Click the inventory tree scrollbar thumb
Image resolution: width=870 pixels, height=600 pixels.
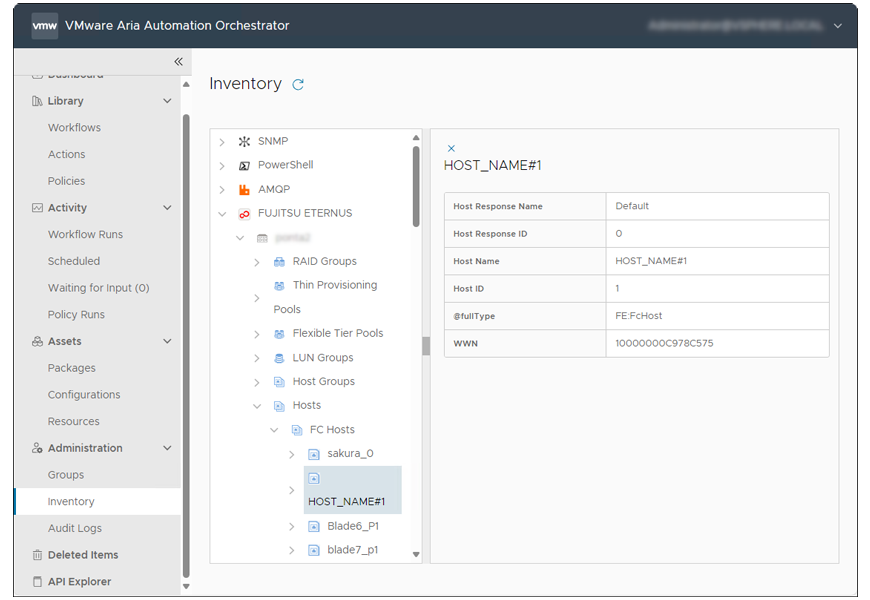pos(416,186)
